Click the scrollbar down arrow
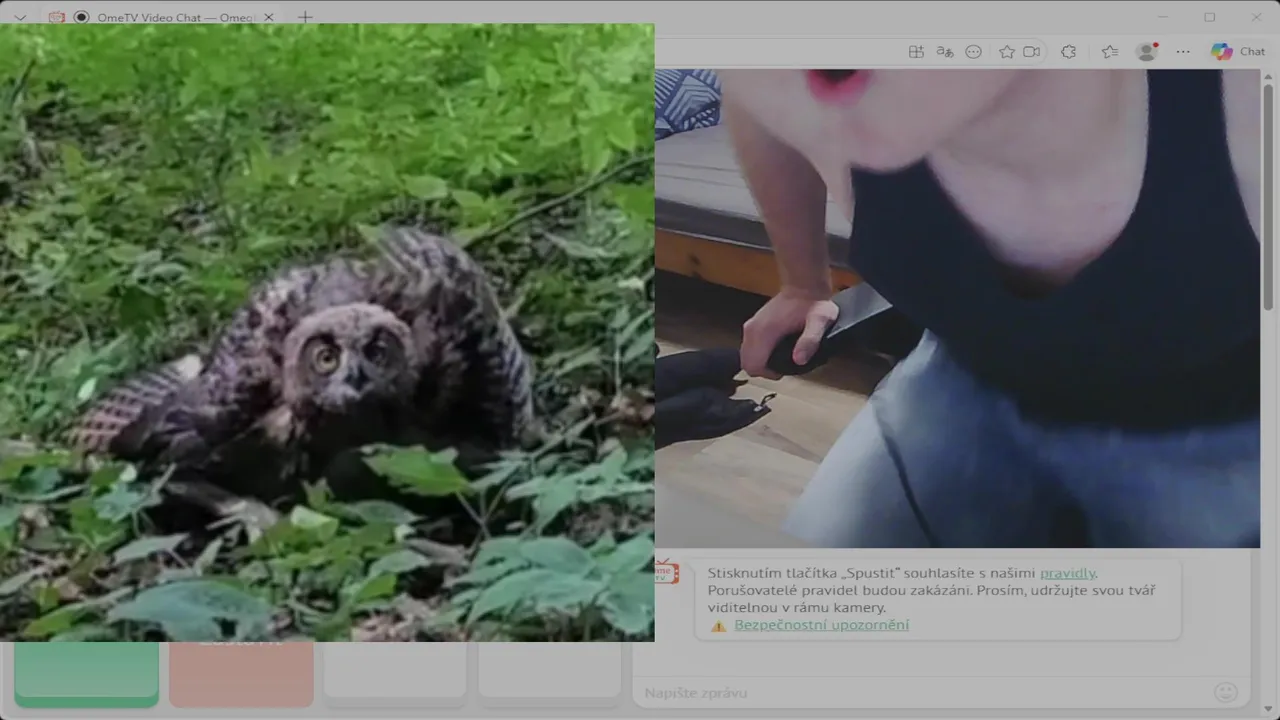This screenshot has height=720, width=1280. 1269,711
